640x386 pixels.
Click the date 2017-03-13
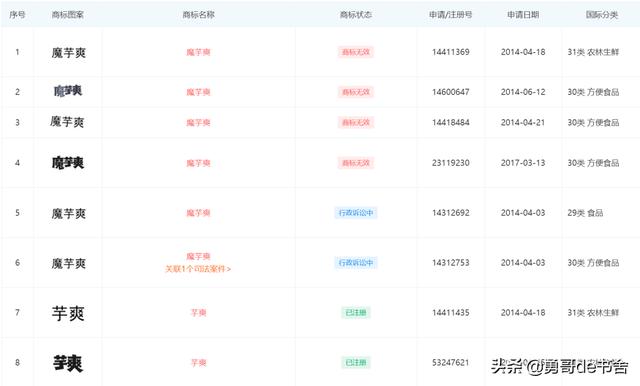[523, 163]
